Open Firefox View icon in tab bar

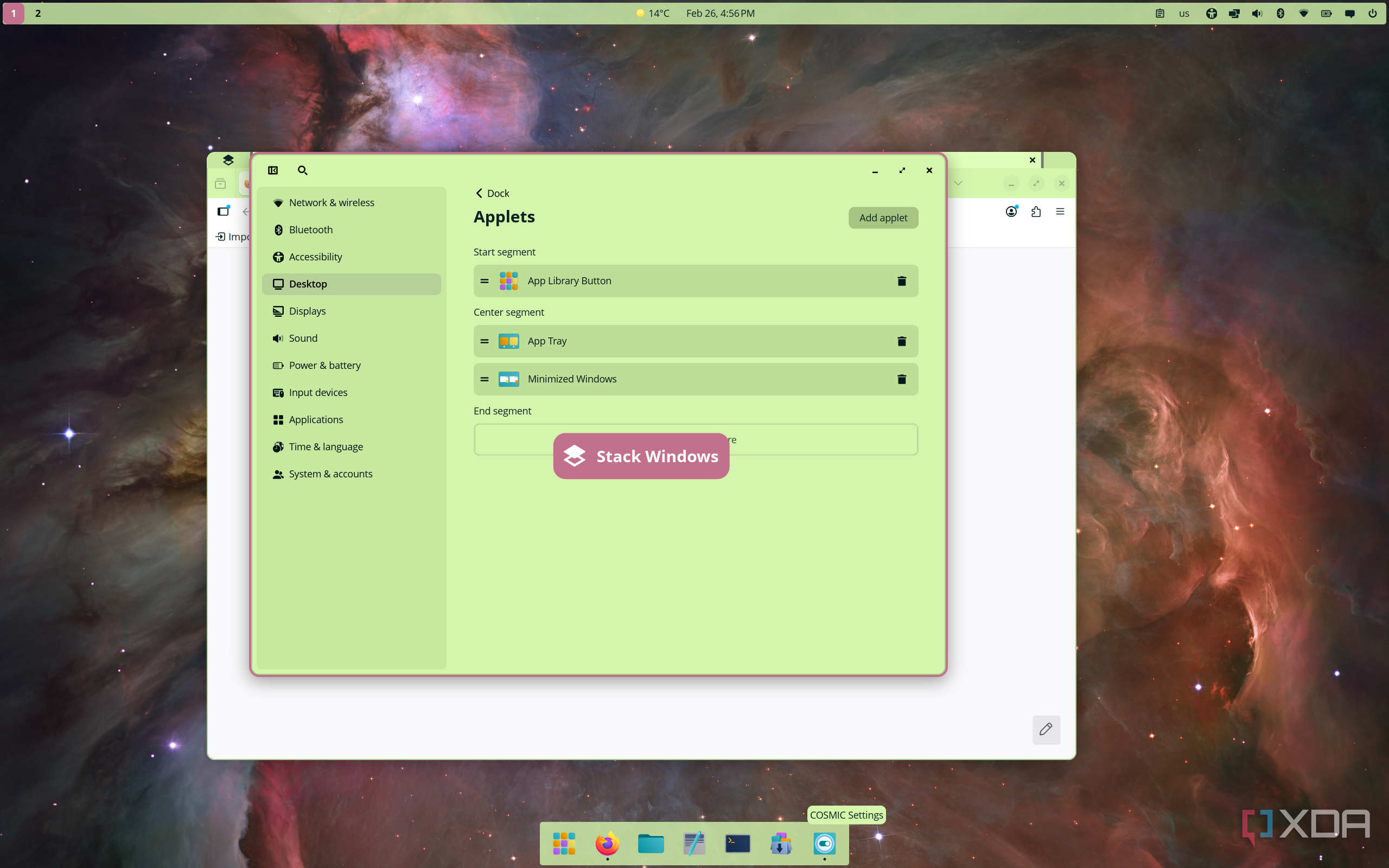pyautogui.click(x=220, y=184)
